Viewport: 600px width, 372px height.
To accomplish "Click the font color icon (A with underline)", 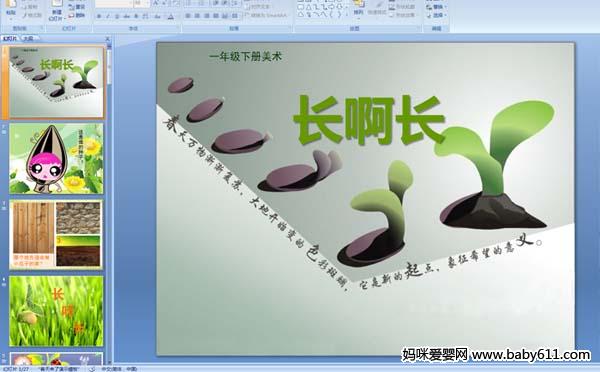I will (x=171, y=16).
